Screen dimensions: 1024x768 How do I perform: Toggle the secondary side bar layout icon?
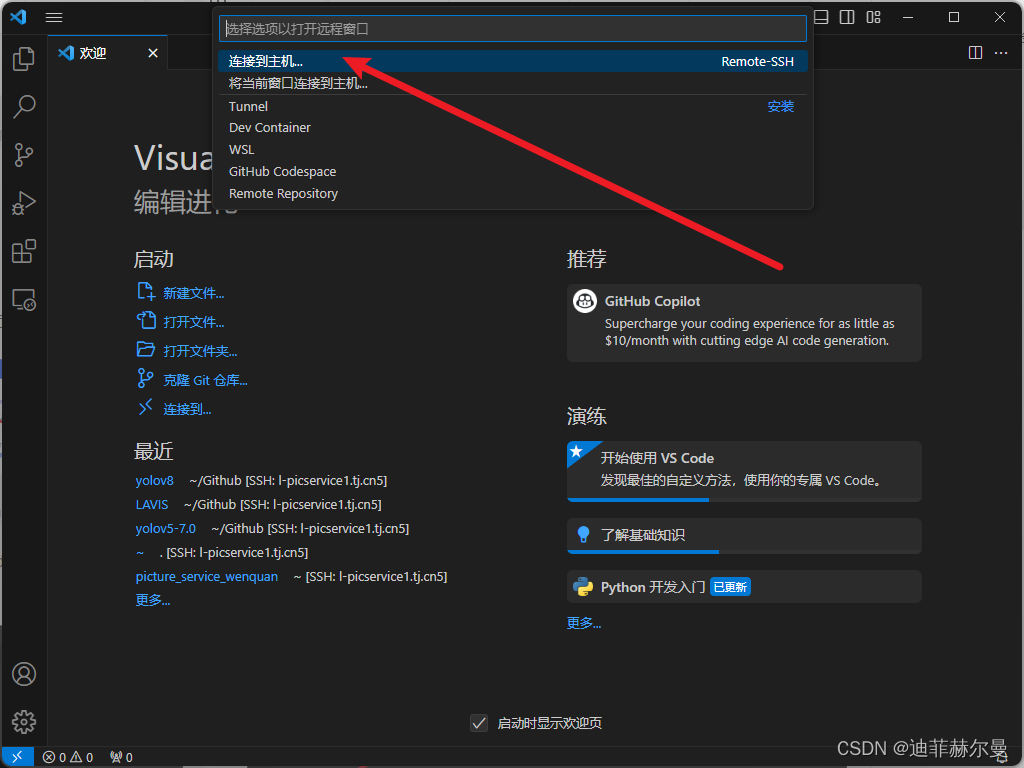click(x=847, y=18)
